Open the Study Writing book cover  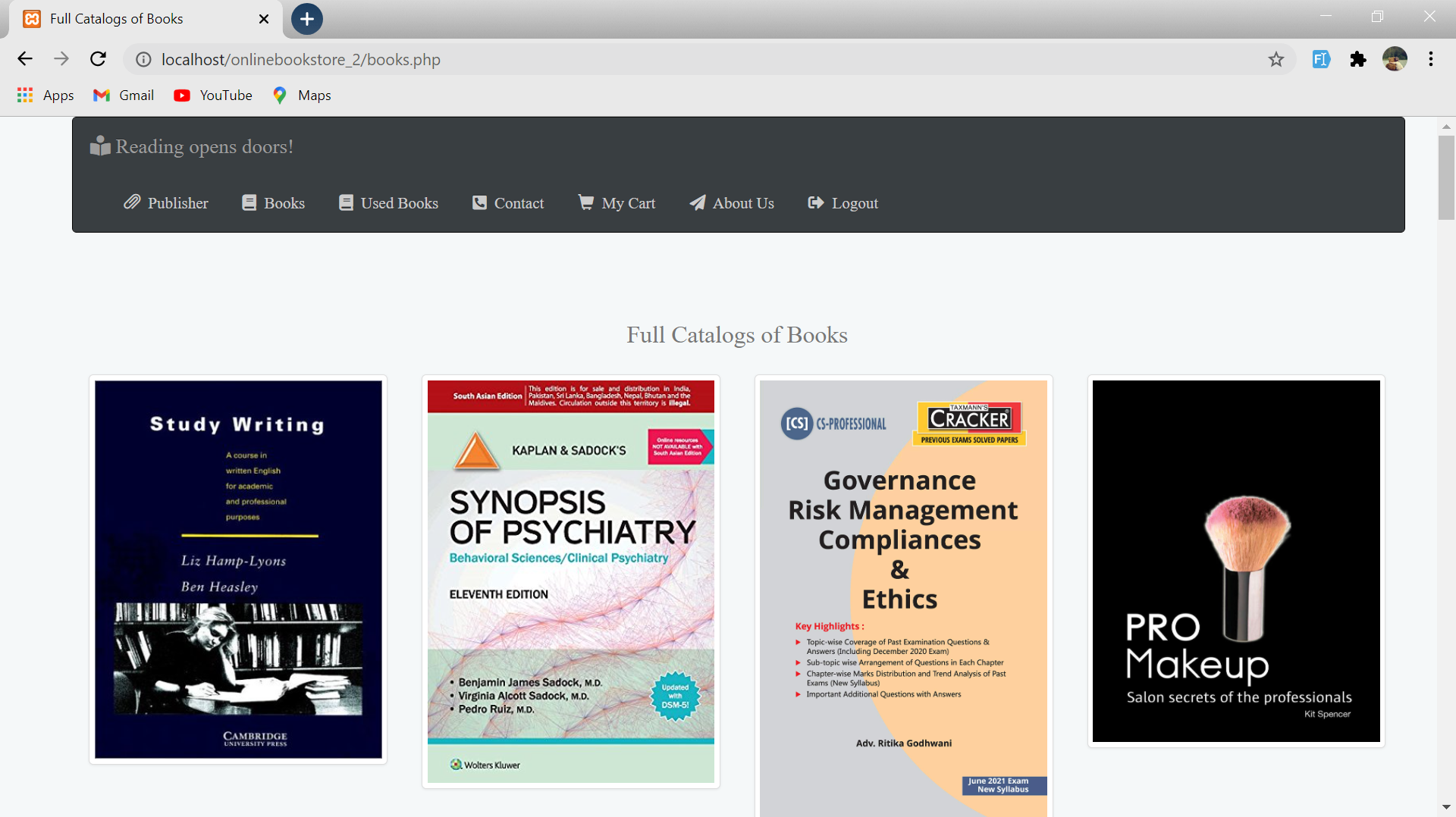[x=238, y=569]
